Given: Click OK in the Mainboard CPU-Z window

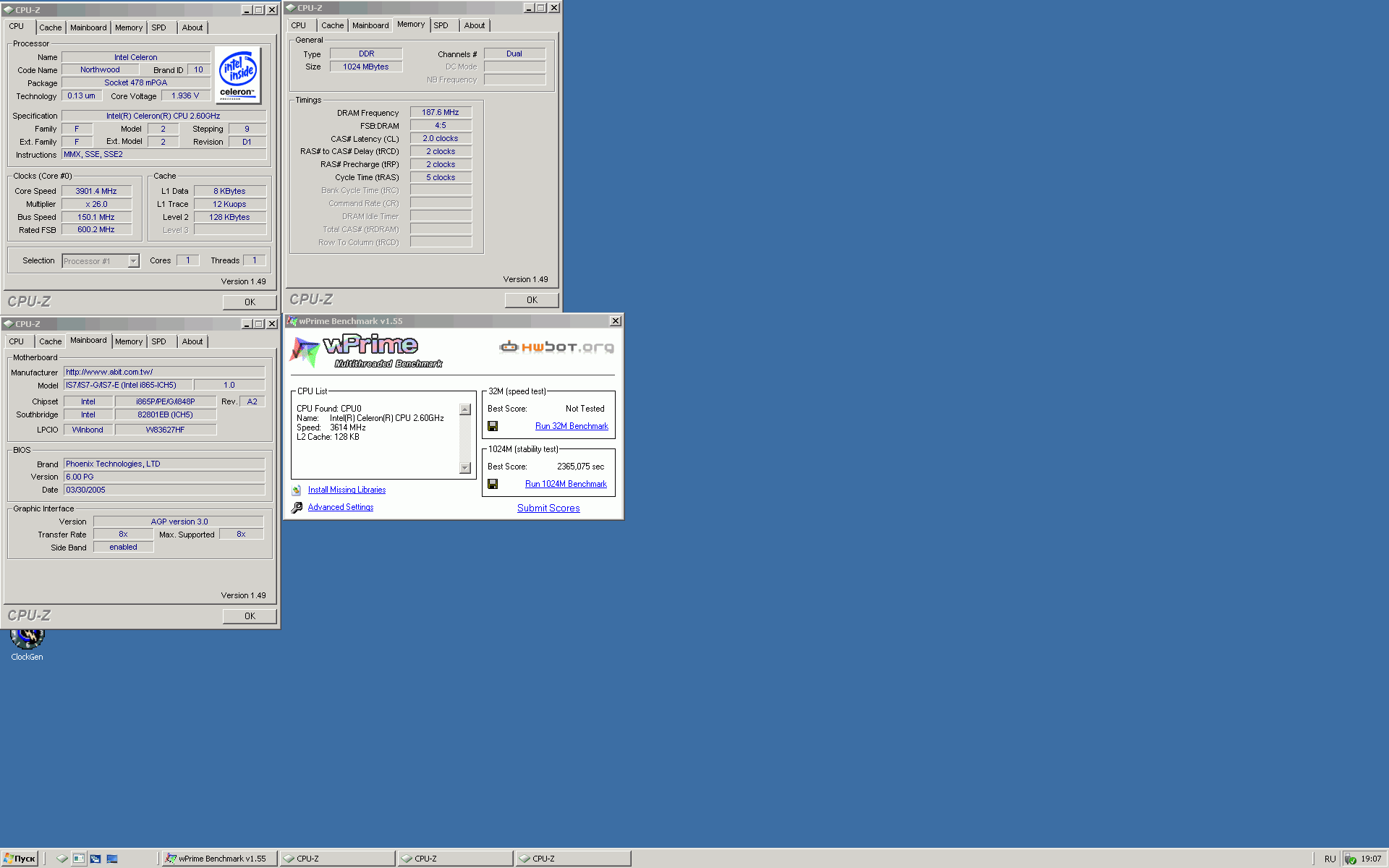Looking at the screenshot, I should [x=250, y=616].
